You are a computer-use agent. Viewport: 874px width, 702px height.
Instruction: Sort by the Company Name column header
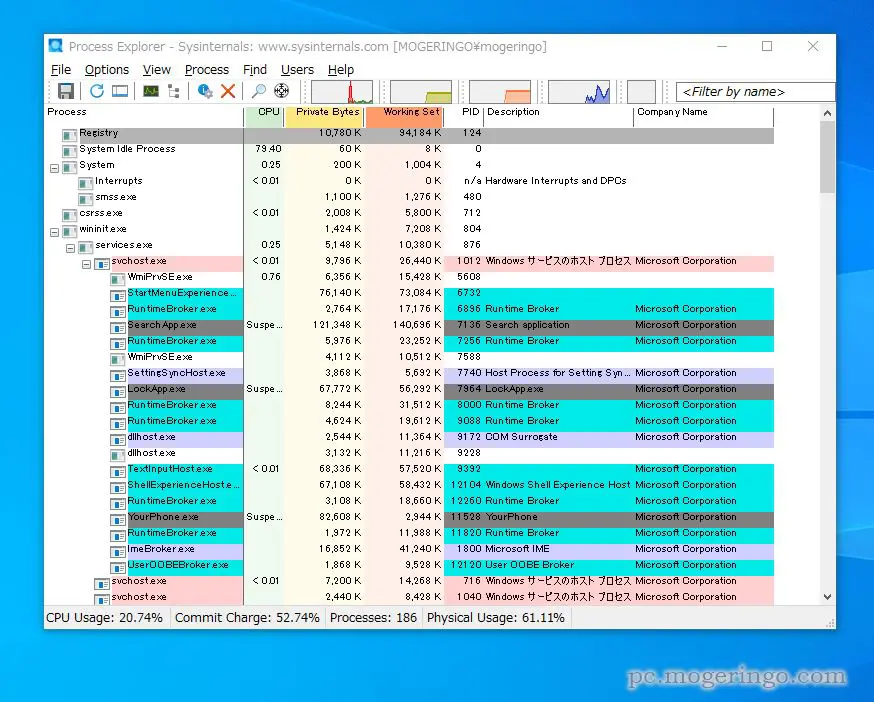click(704, 112)
